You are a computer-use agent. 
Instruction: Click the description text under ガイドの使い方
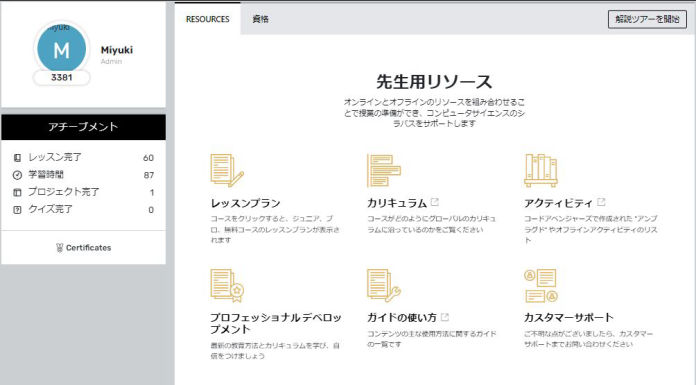point(431,339)
